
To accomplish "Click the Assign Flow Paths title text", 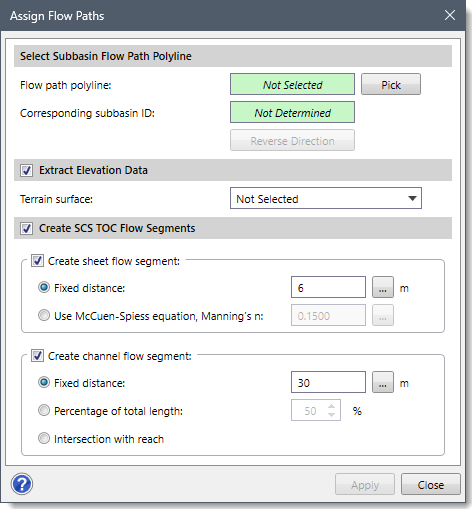I will point(57,16).
